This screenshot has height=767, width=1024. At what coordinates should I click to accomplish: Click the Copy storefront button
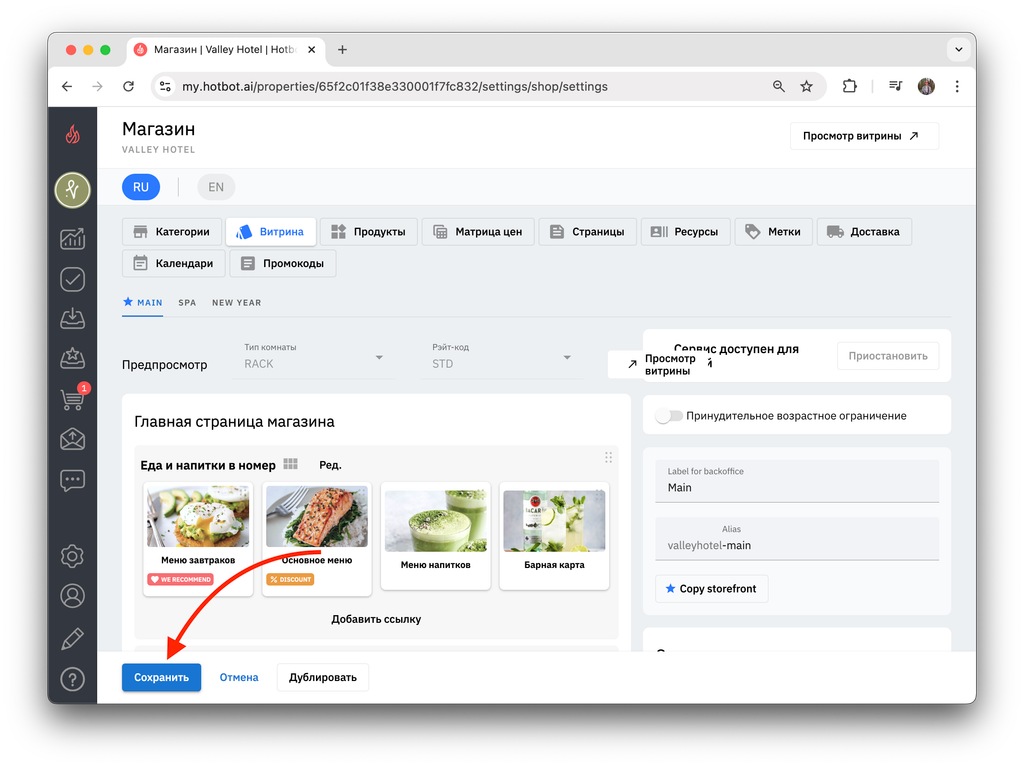pos(711,589)
